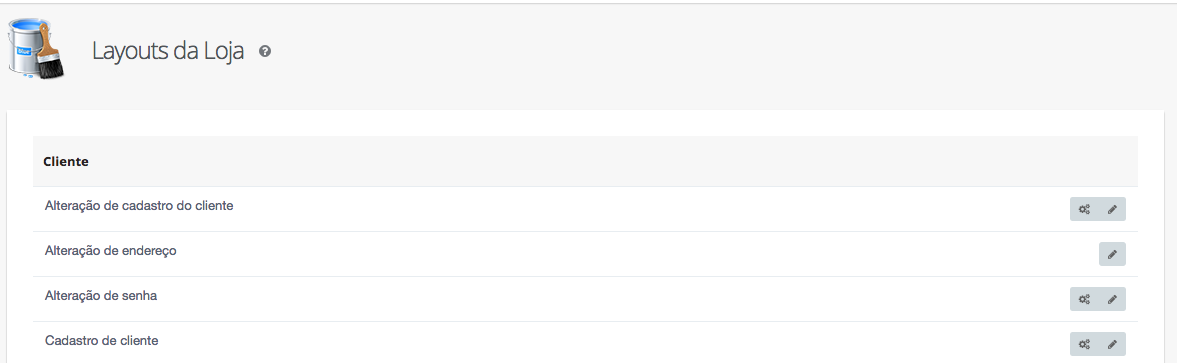Click the pencil icon for Alteração de endereço

(1112, 254)
